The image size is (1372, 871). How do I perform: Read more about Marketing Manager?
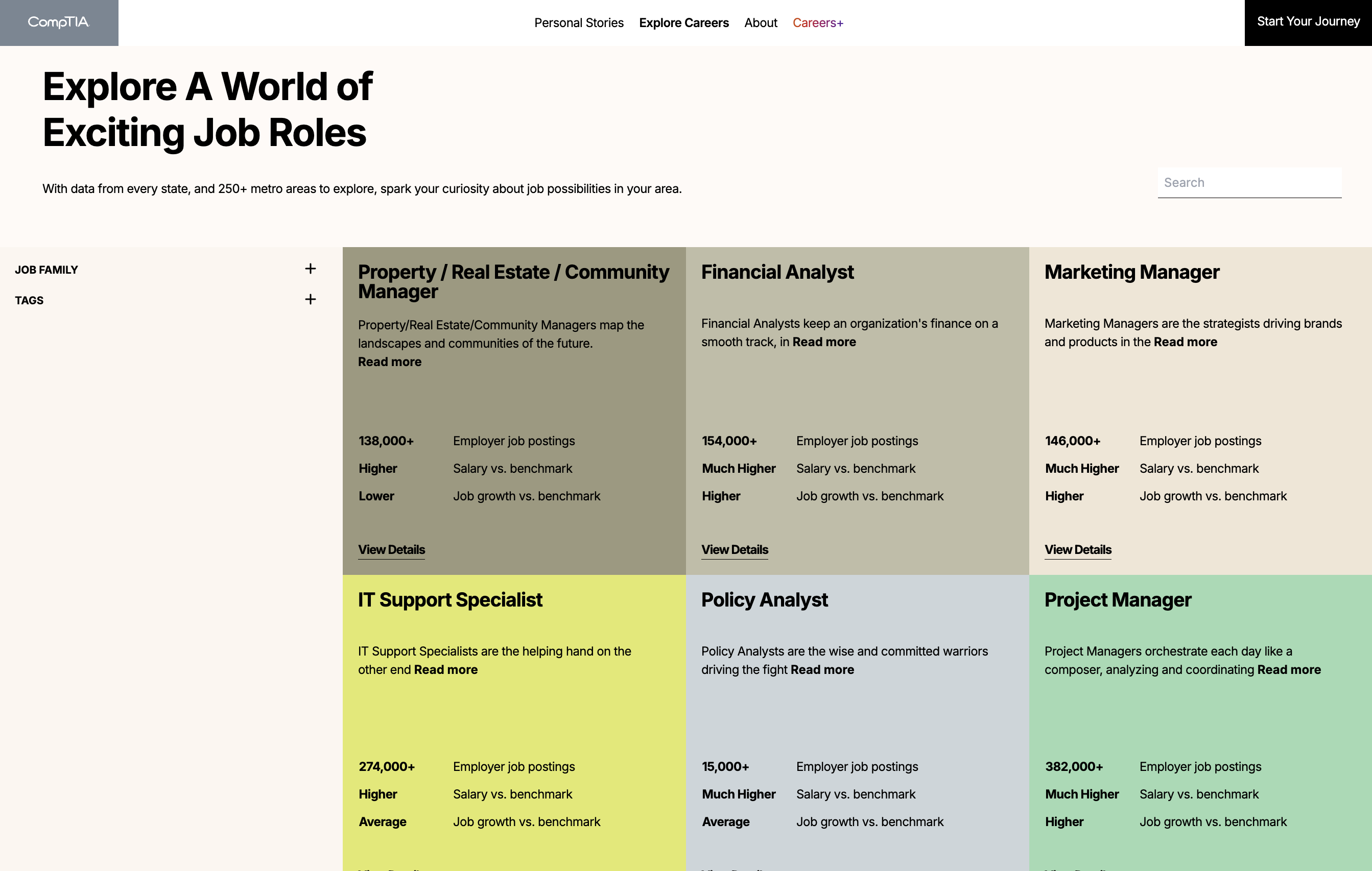(1185, 342)
